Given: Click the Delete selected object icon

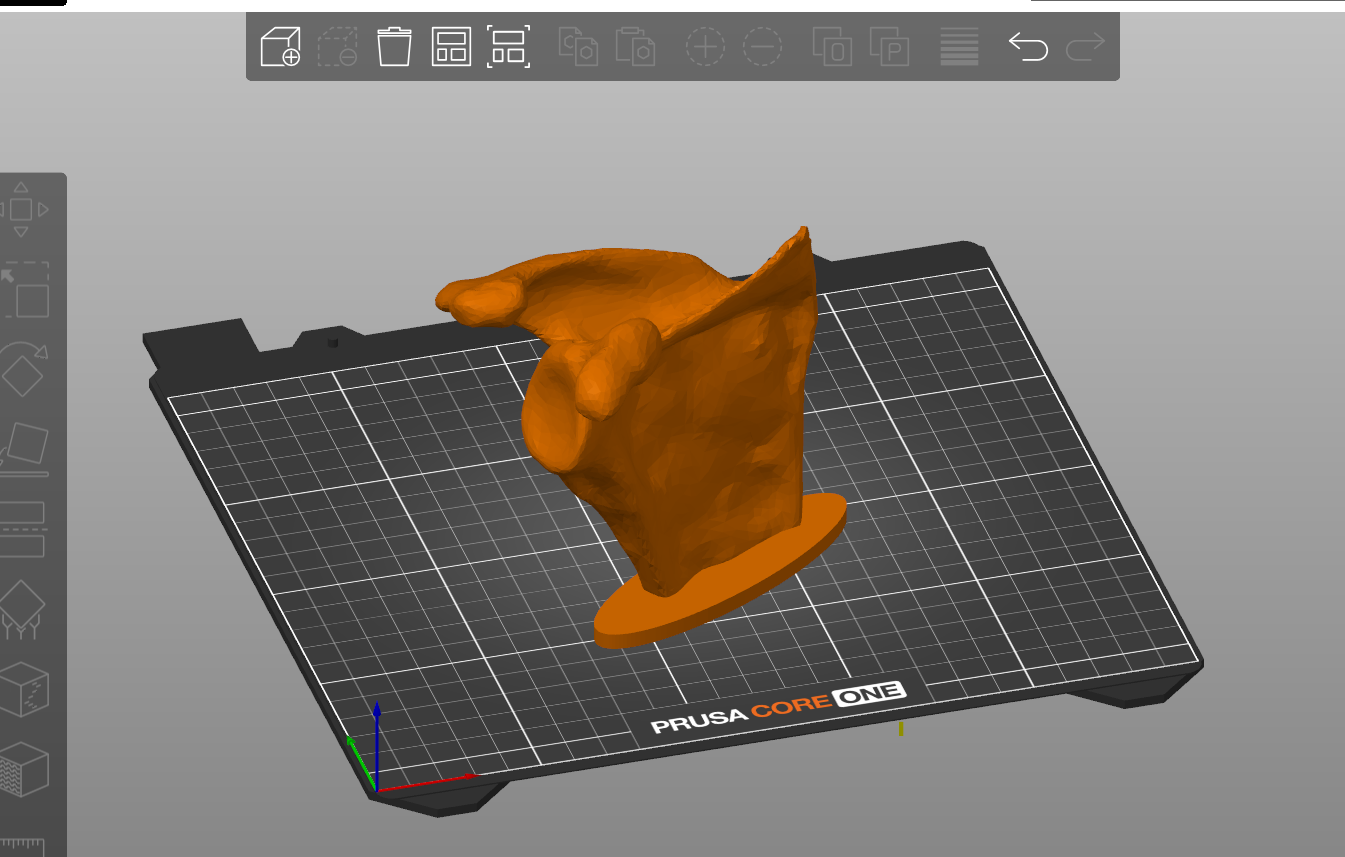Looking at the screenshot, I should click(x=338, y=47).
